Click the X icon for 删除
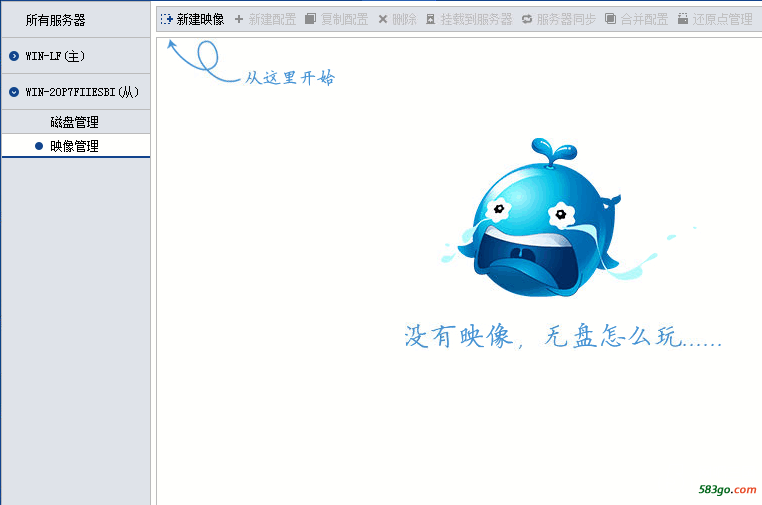The height and width of the screenshot is (505, 762). coord(382,19)
